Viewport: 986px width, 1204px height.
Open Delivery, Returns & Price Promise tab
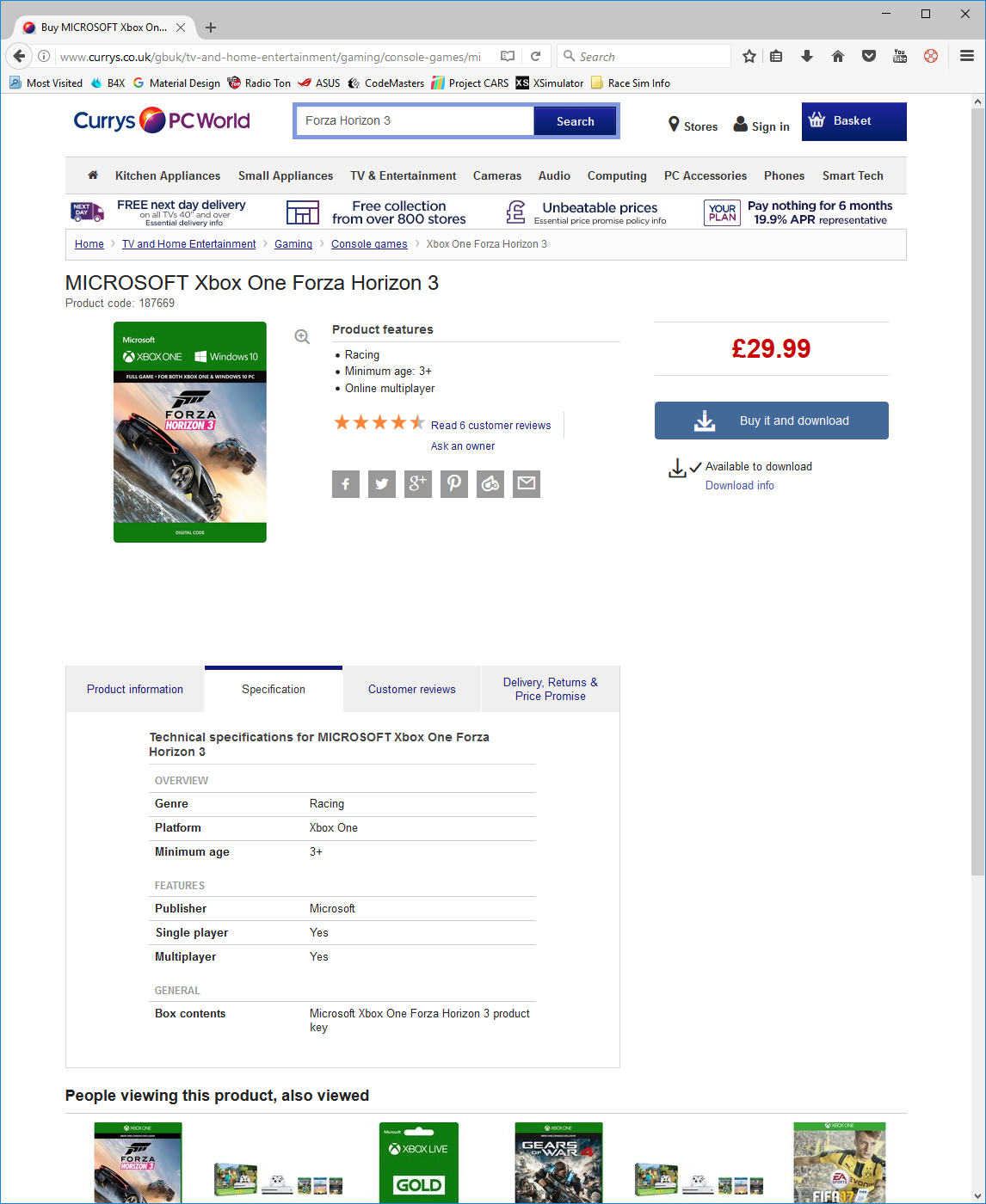point(551,689)
